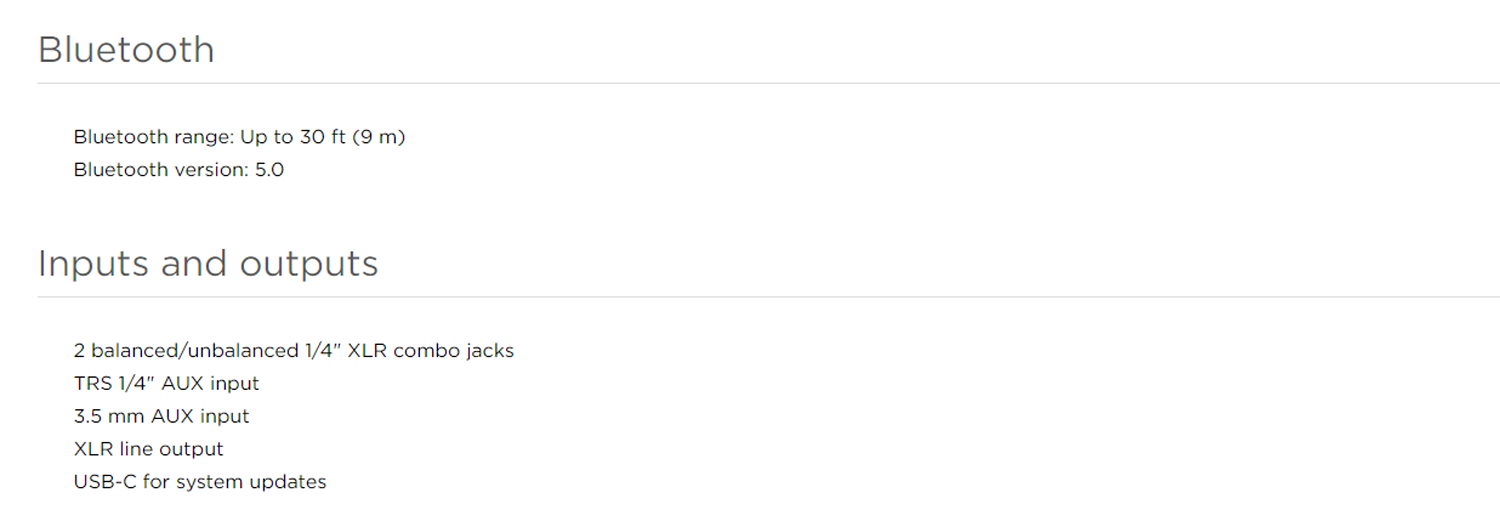Click the "(9 m)" metric range value
The height and width of the screenshot is (521, 1500).
[x=378, y=137]
